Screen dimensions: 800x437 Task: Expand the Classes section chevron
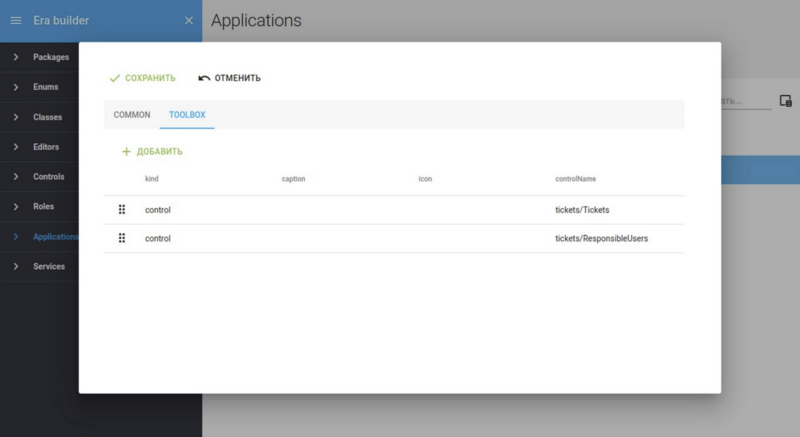click(x=16, y=117)
